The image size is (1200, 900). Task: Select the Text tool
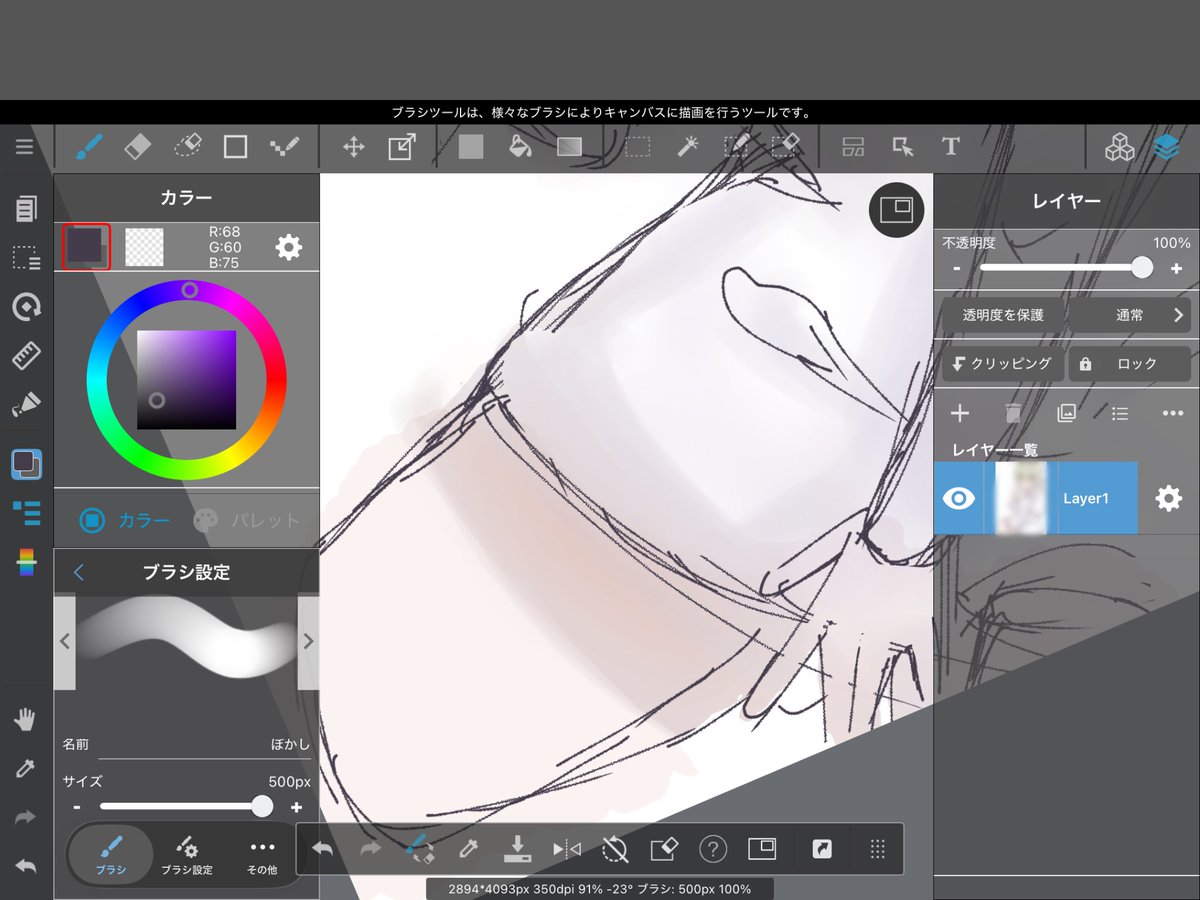pyautogui.click(x=951, y=147)
